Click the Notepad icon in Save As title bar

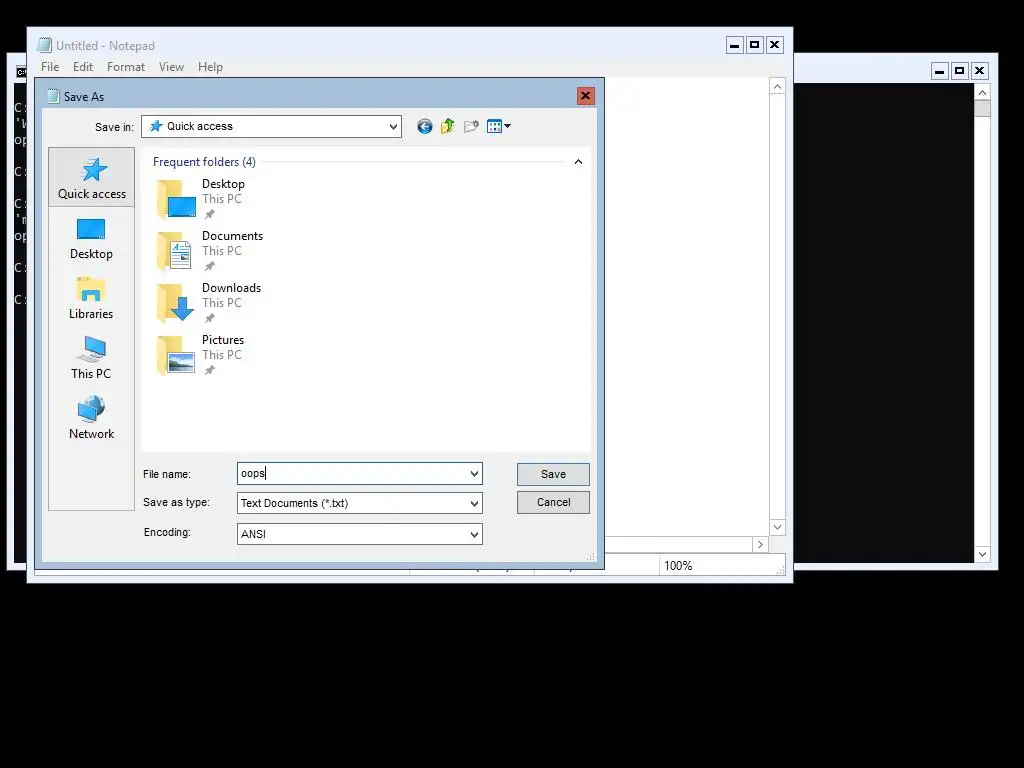(x=53, y=97)
